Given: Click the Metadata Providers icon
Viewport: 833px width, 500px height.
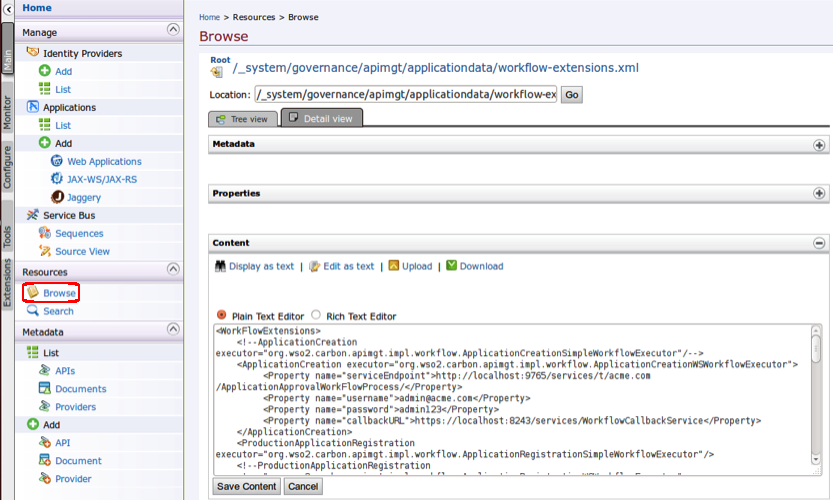Looking at the screenshot, I should click(45, 407).
